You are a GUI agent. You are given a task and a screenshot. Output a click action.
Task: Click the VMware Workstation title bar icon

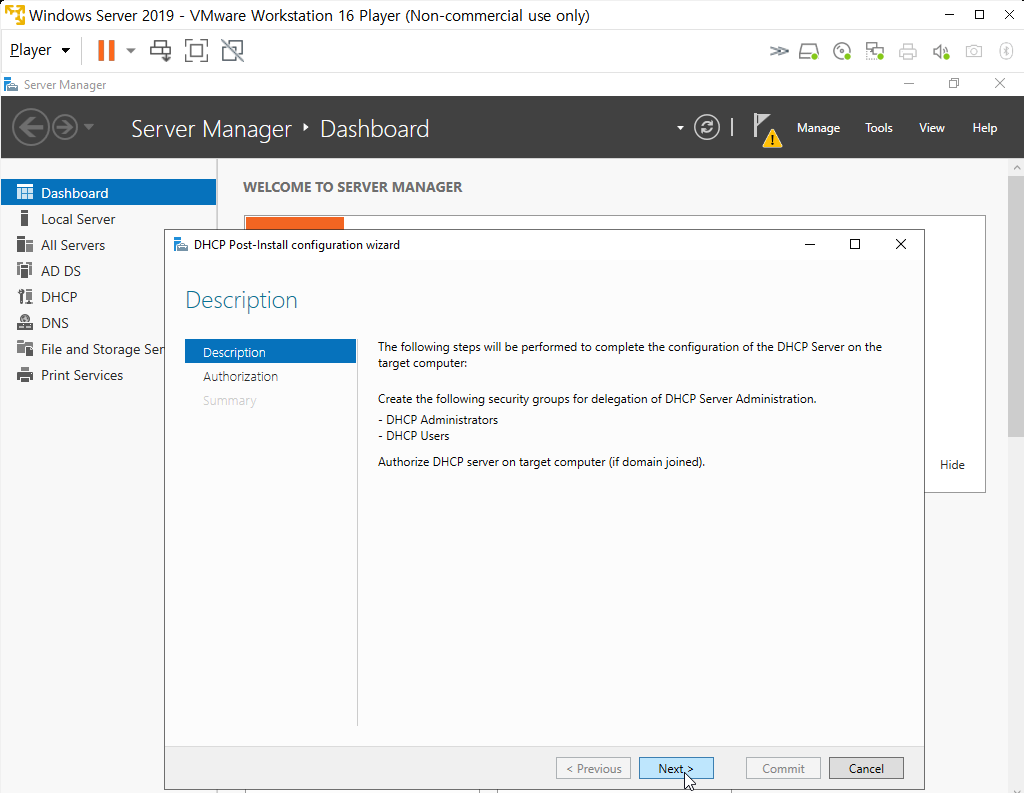pos(14,14)
